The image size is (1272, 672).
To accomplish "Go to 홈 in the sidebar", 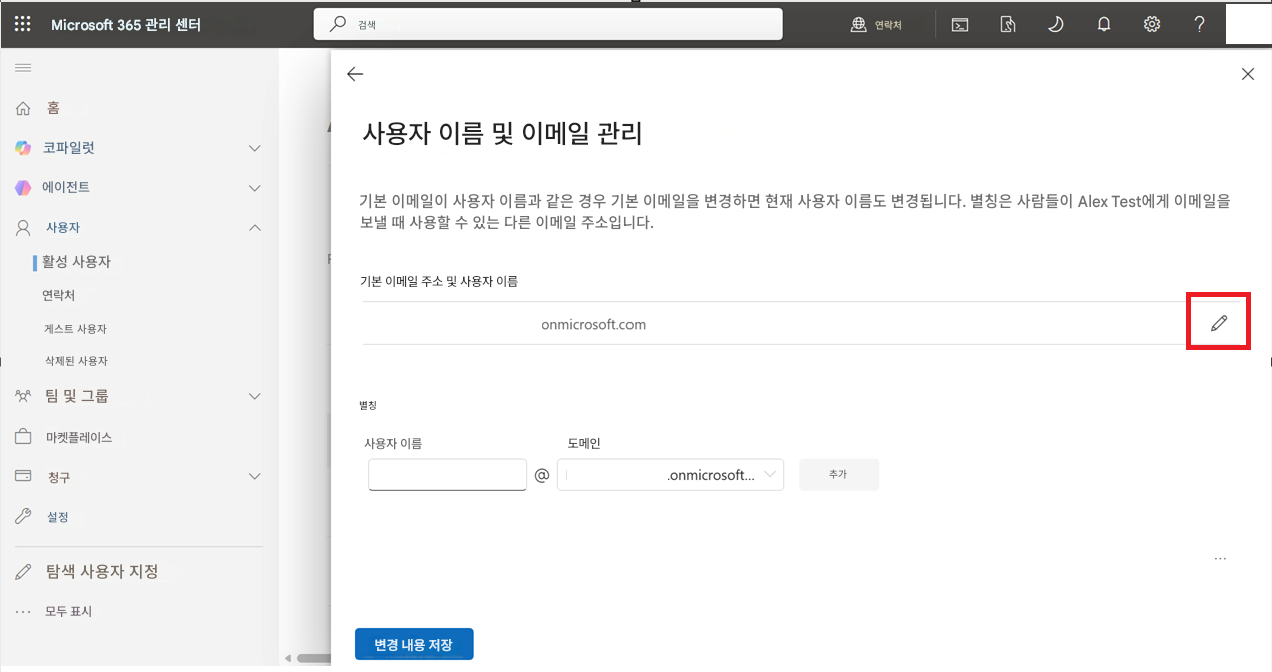I will point(53,107).
